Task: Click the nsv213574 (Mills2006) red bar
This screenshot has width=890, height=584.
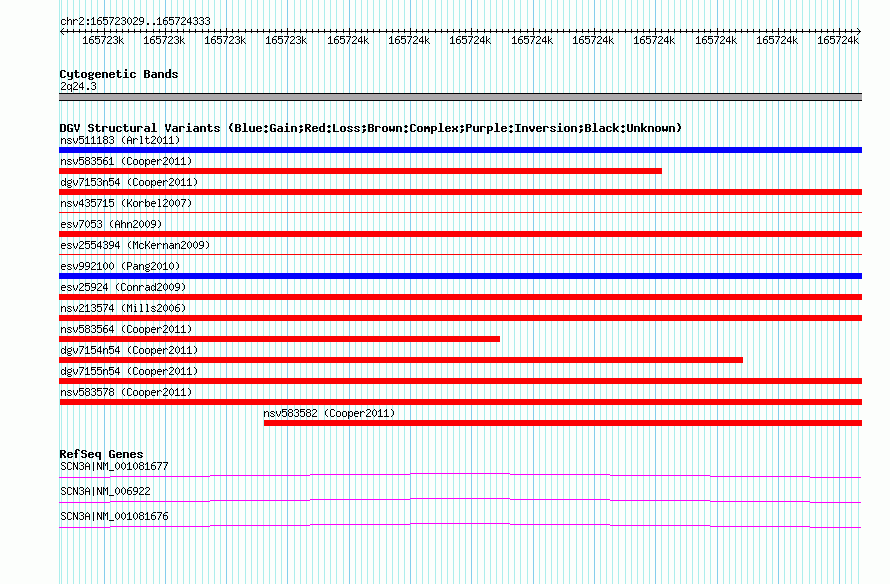Action: click(460, 318)
